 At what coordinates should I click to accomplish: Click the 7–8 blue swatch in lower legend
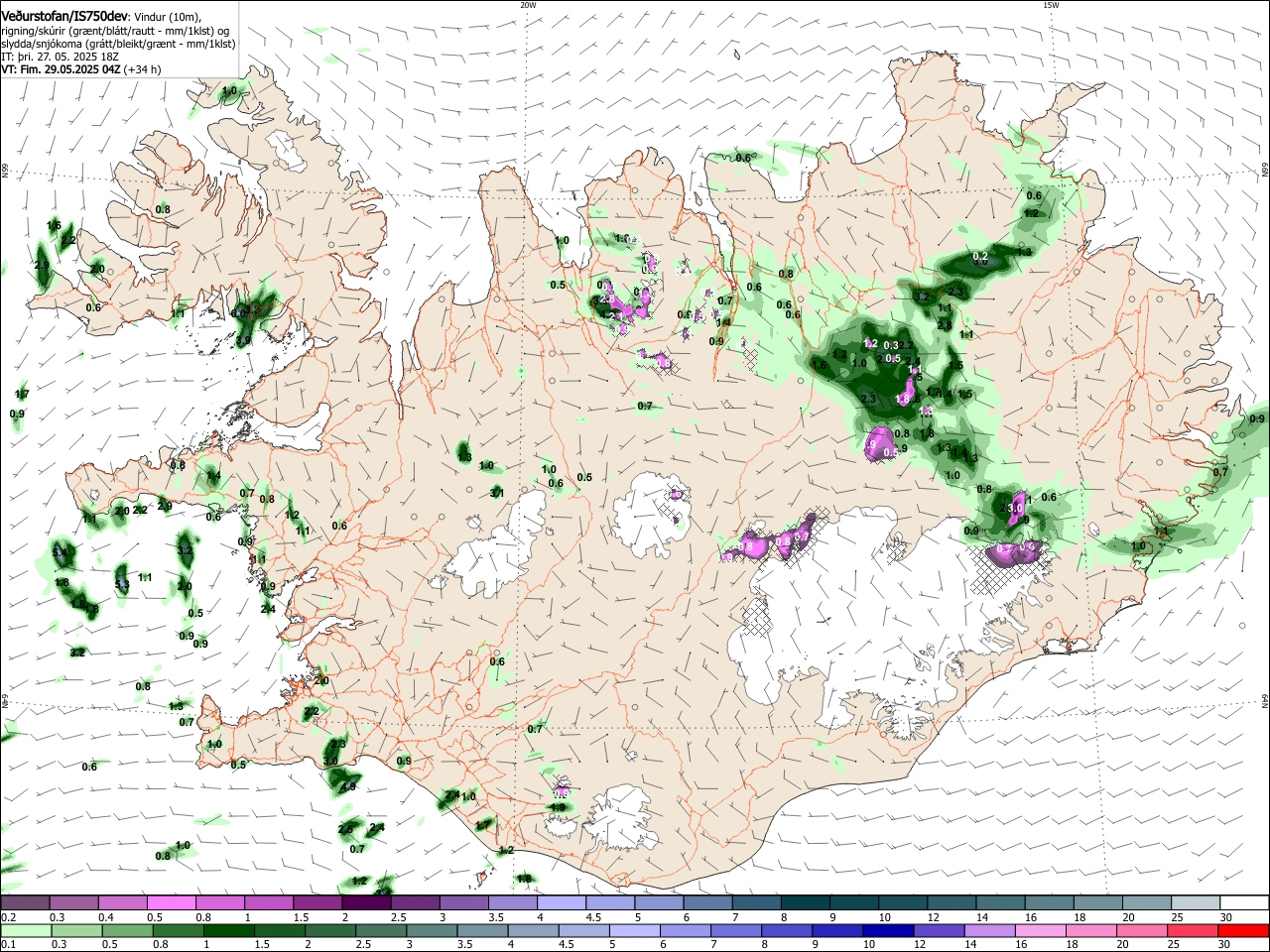pos(735,931)
